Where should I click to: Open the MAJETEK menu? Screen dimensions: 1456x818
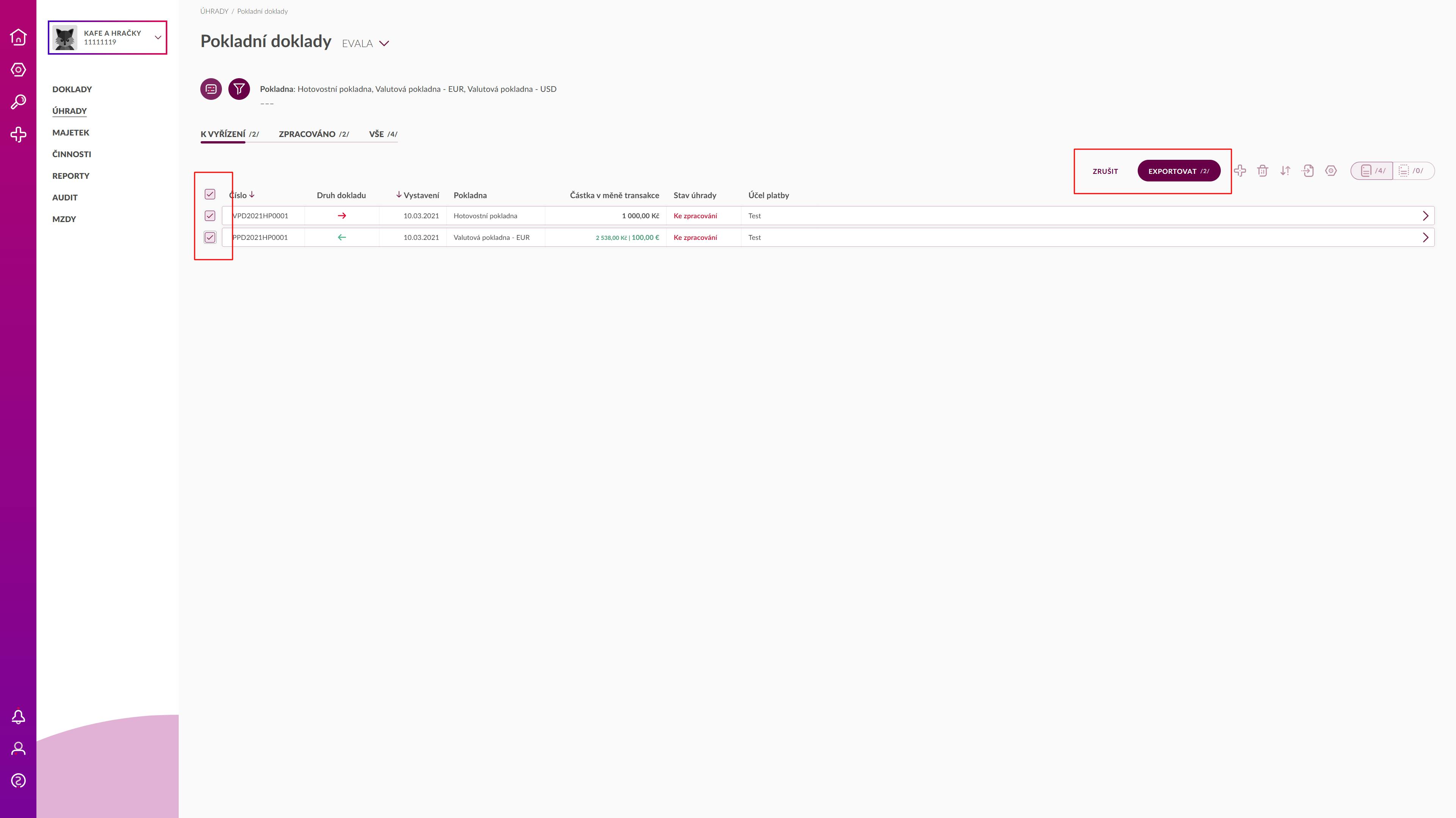pyautogui.click(x=71, y=132)
